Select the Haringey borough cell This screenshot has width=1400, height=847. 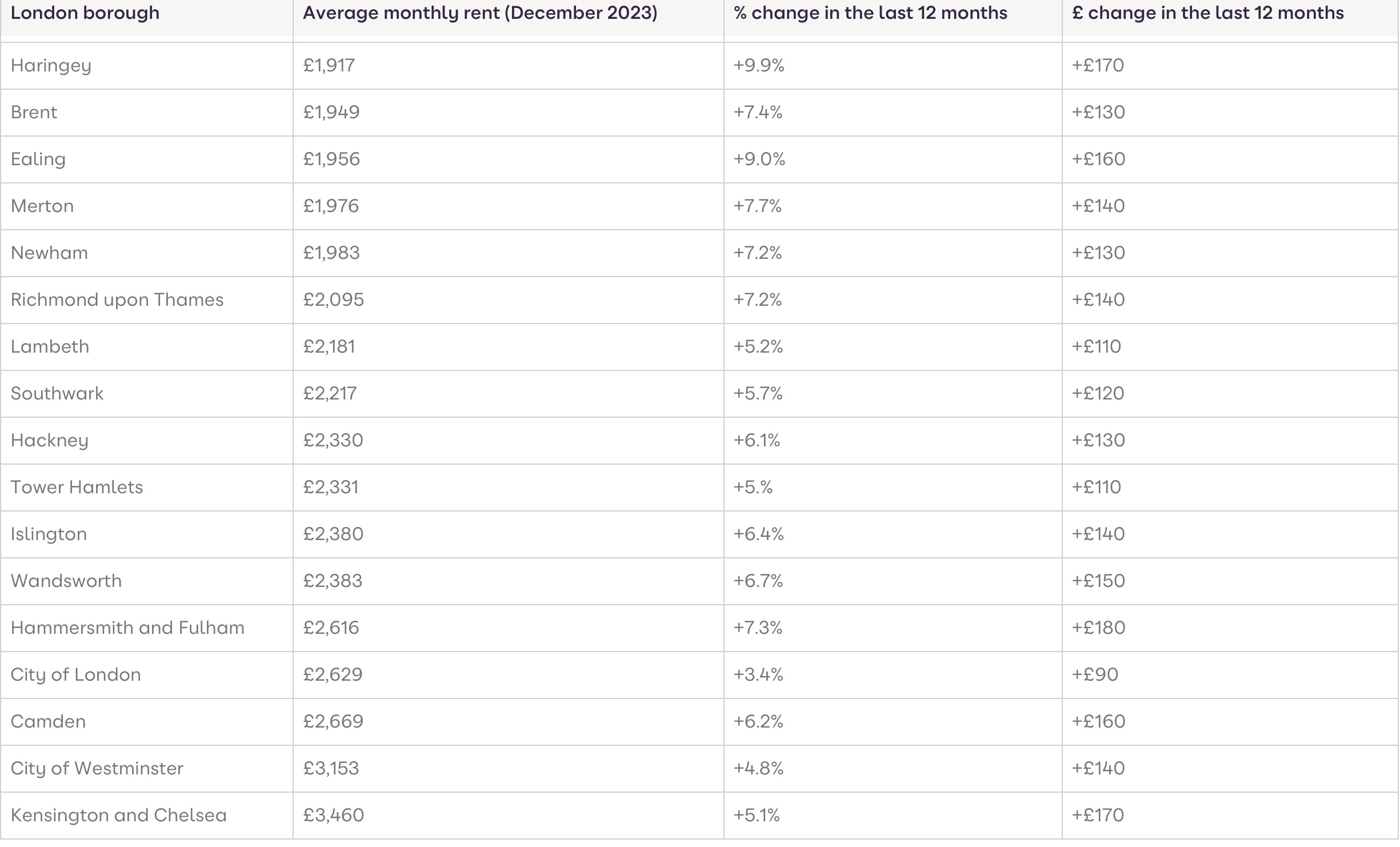[51, 66]
